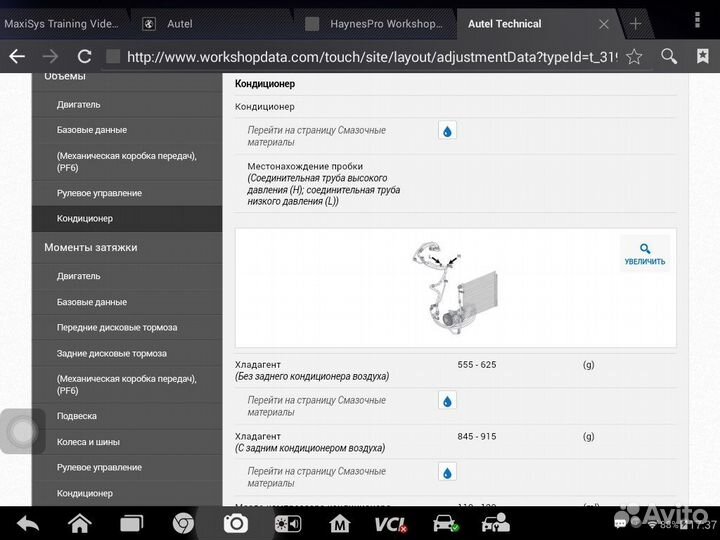Viewport: 720px width, 540px height.
Task: Reload the page with refresh icon
Action: [84, 56]
